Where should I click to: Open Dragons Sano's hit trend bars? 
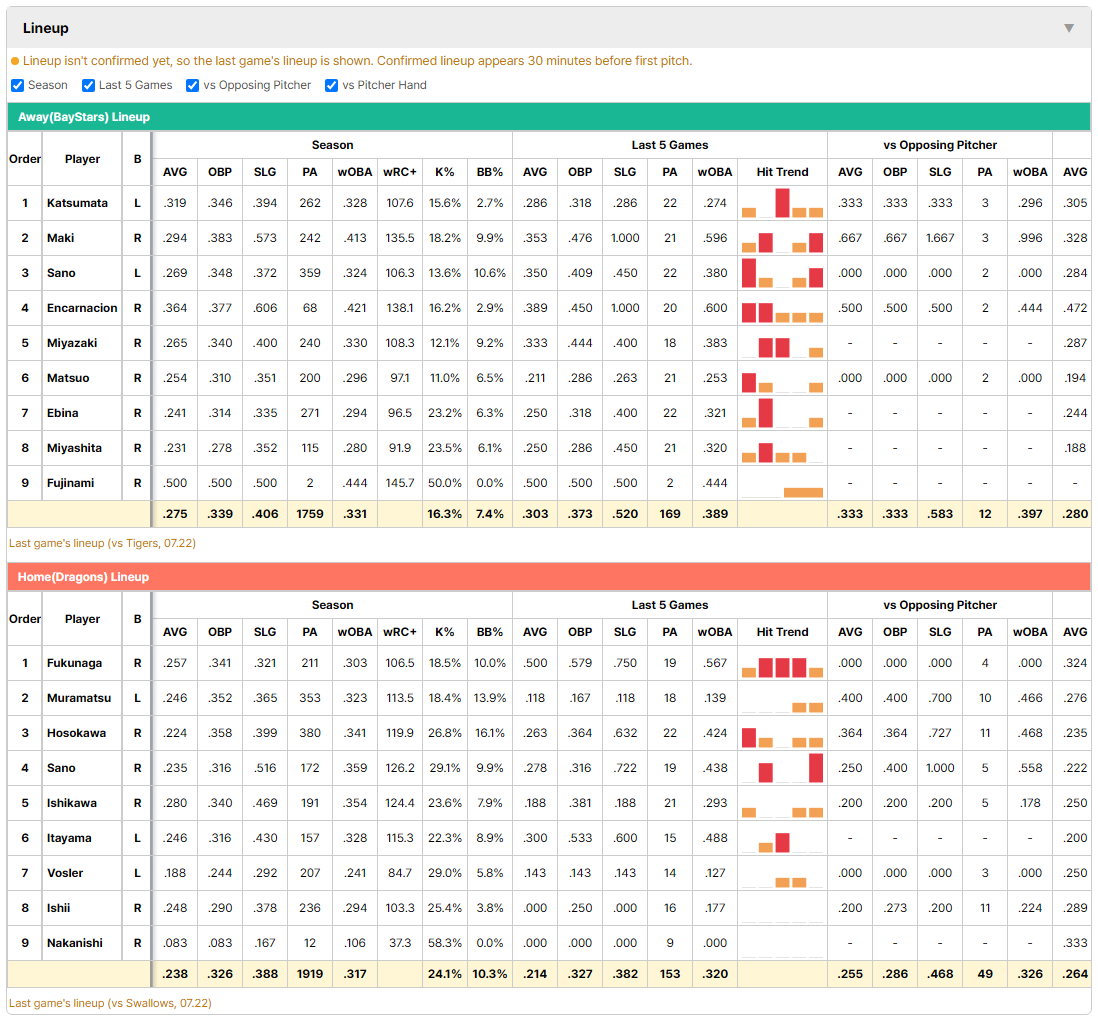782,768
